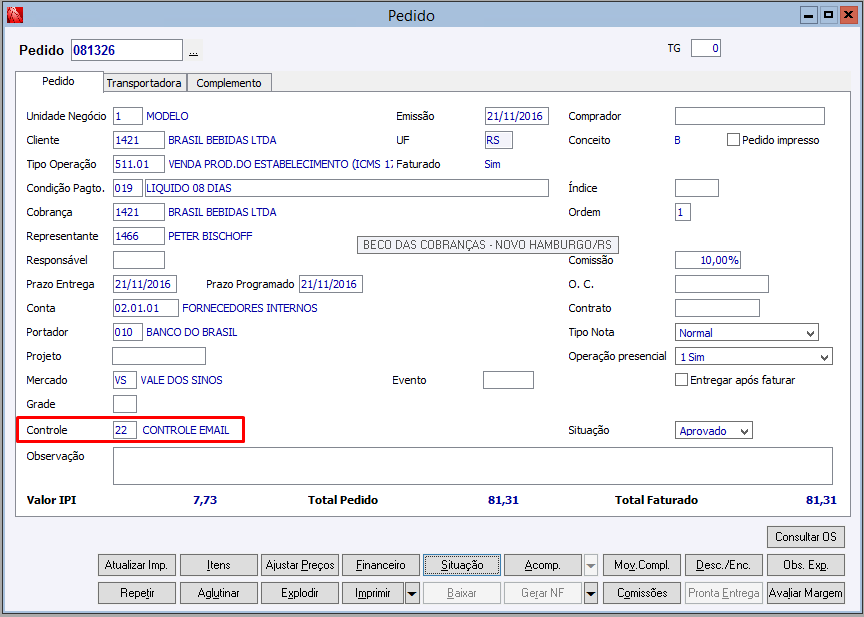
Task: Open dropdown arrow next to Acomp.
Action: click(x=591, y=565)
